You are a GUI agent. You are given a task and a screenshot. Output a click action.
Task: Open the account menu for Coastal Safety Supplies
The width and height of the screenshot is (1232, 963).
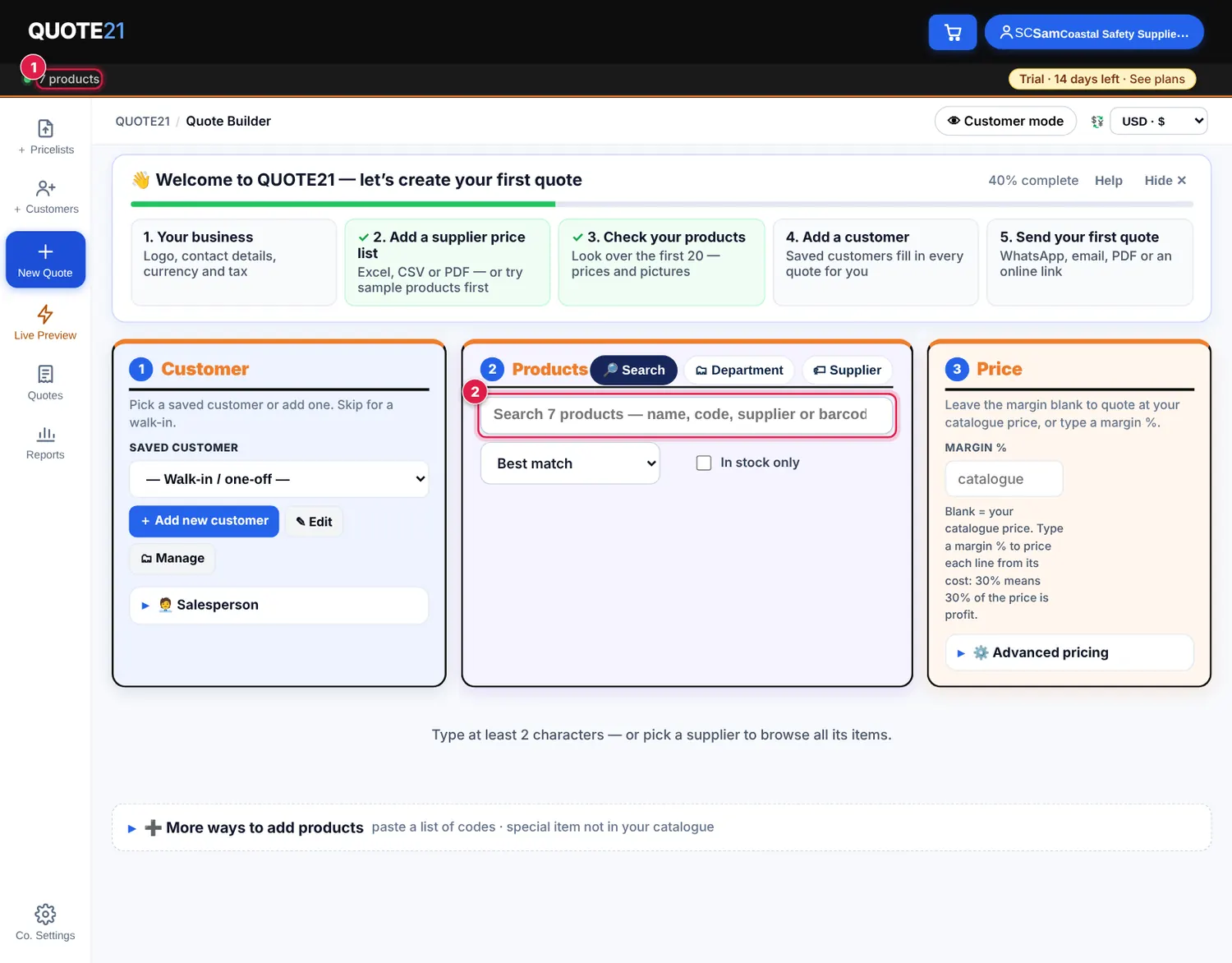[1094, 33]
